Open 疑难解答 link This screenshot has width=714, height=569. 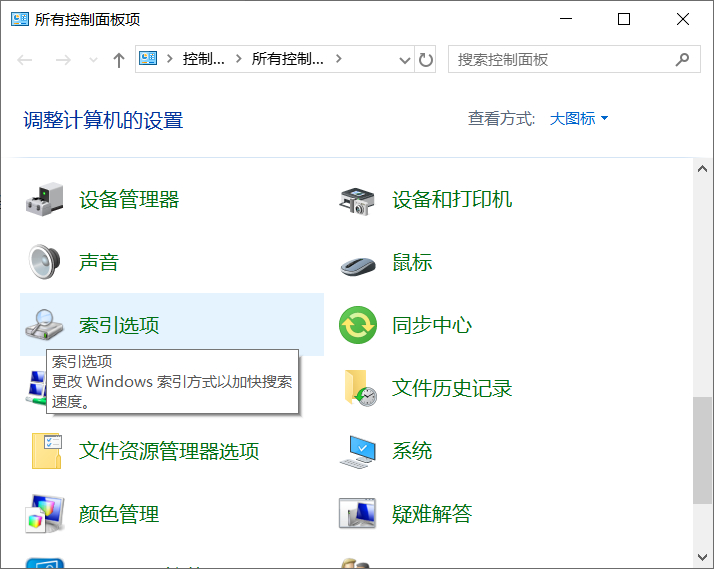click(x=432, y=514)
